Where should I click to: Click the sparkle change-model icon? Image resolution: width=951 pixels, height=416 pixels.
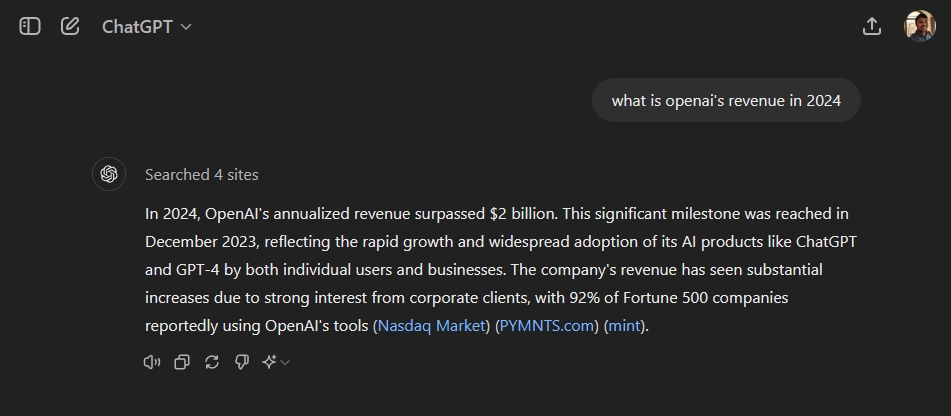[x=269, y=362]
